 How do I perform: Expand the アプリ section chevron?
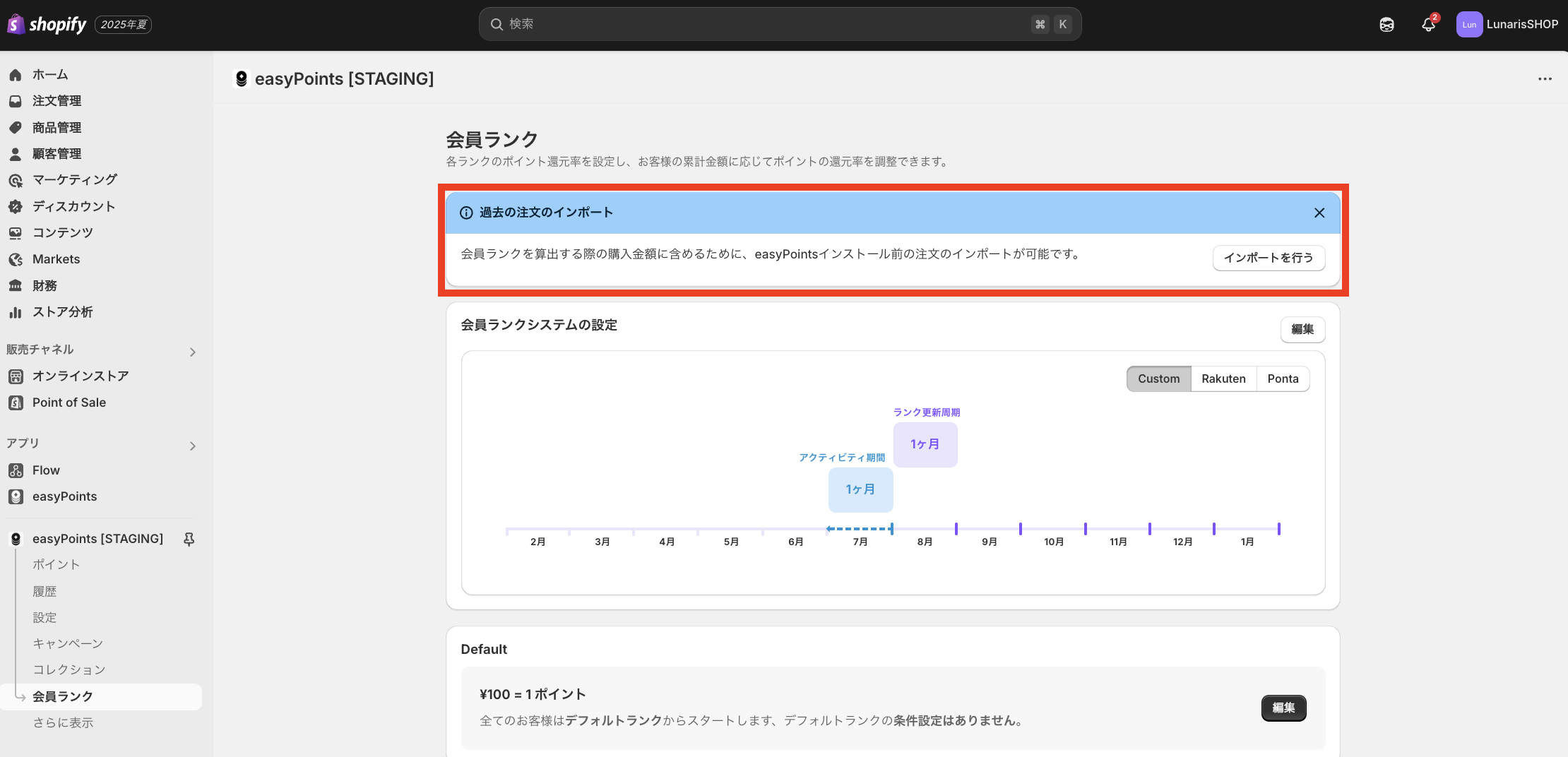pyautogui.click(x=192, y=446)
